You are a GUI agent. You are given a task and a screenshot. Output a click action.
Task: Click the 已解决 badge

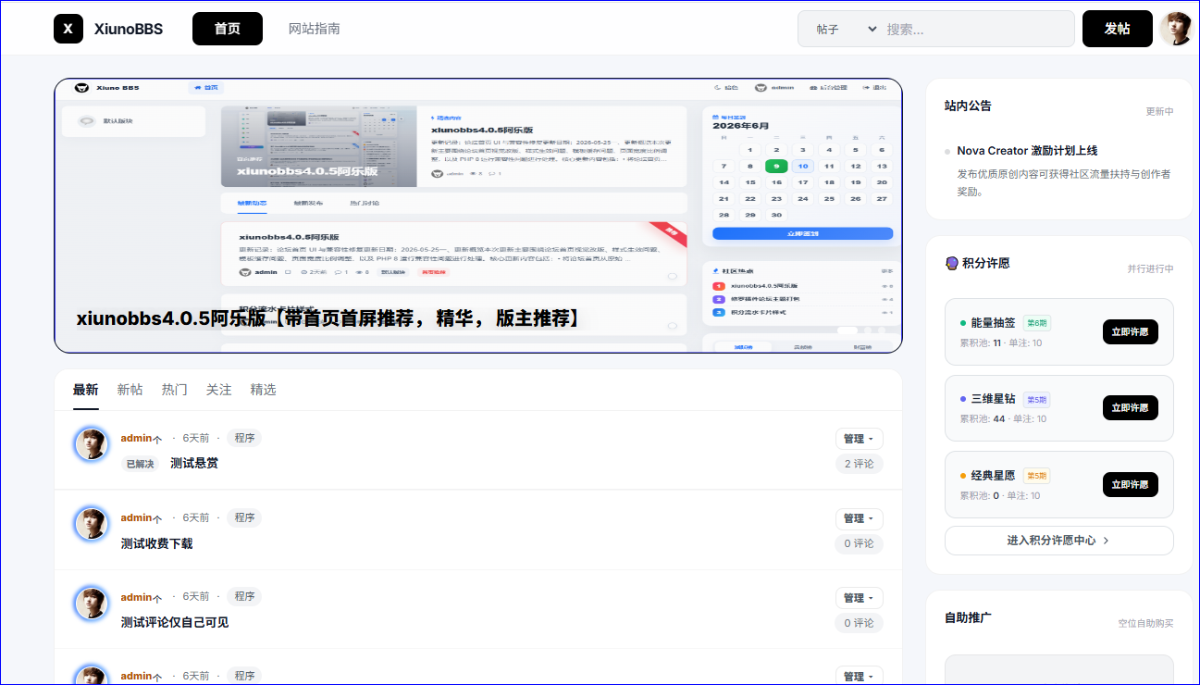click(x=140, y=464)
